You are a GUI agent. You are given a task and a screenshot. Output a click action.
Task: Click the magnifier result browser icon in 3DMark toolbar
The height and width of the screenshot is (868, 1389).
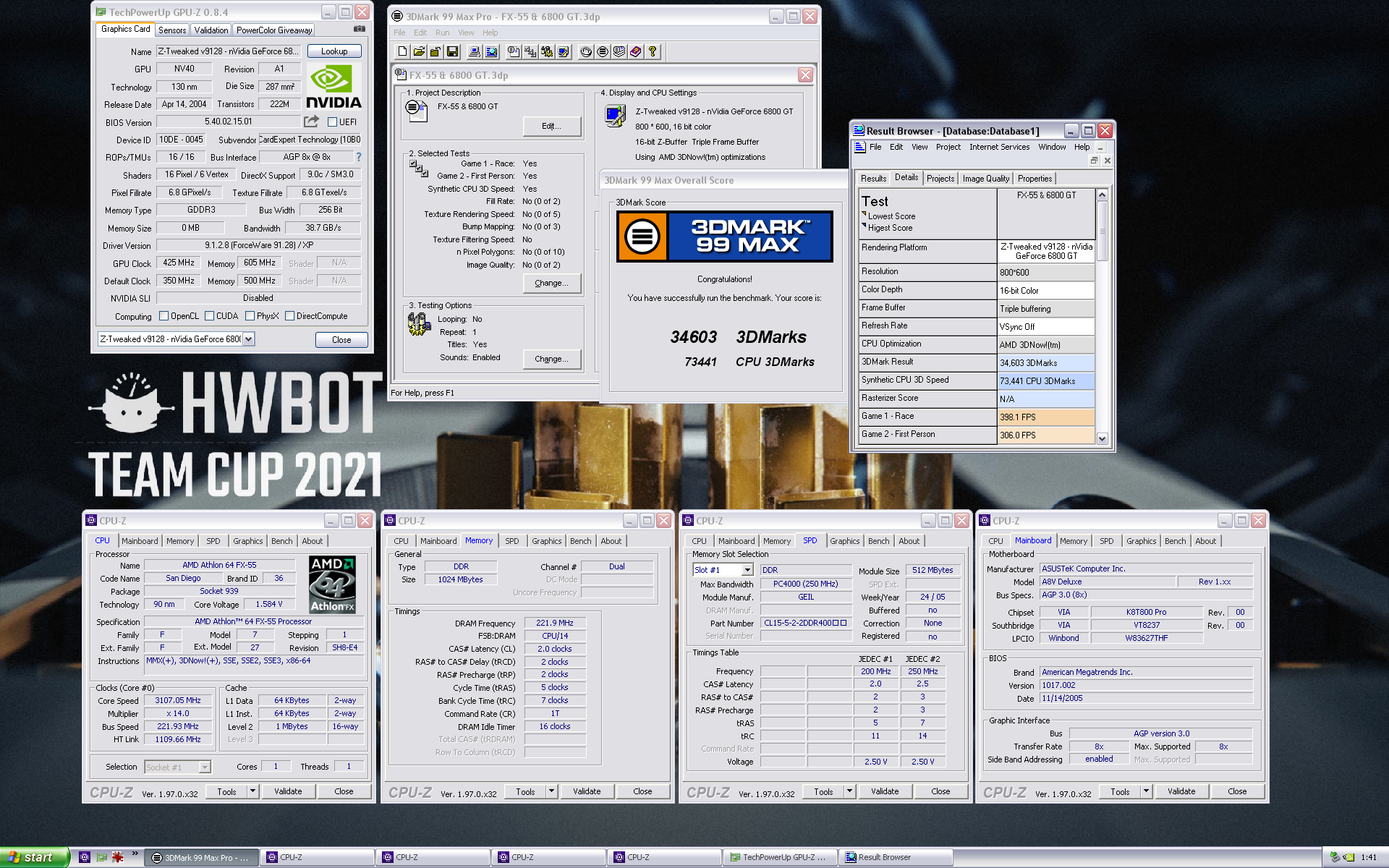coord(491,51)
